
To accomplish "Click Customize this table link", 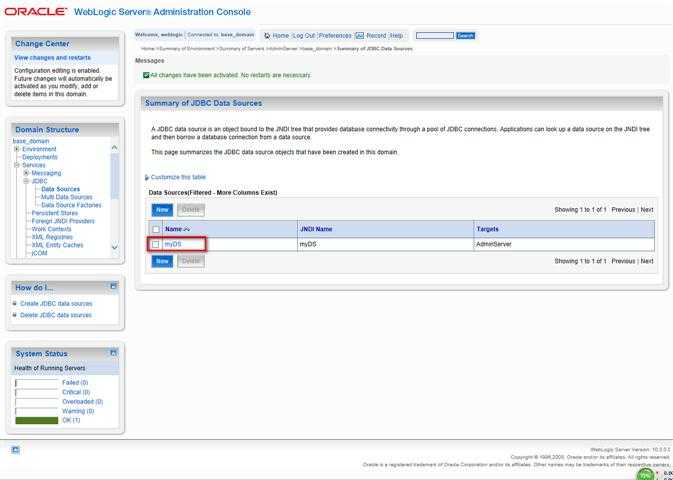I will [x=178, y=177].
